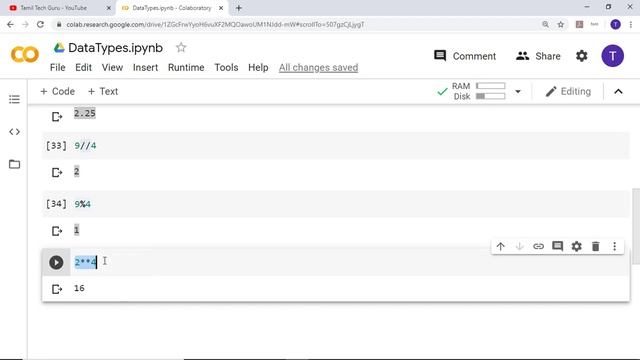Viewport: 640px width, 360px height.
Task: Open the Tools menu
Action: point(226,67)
